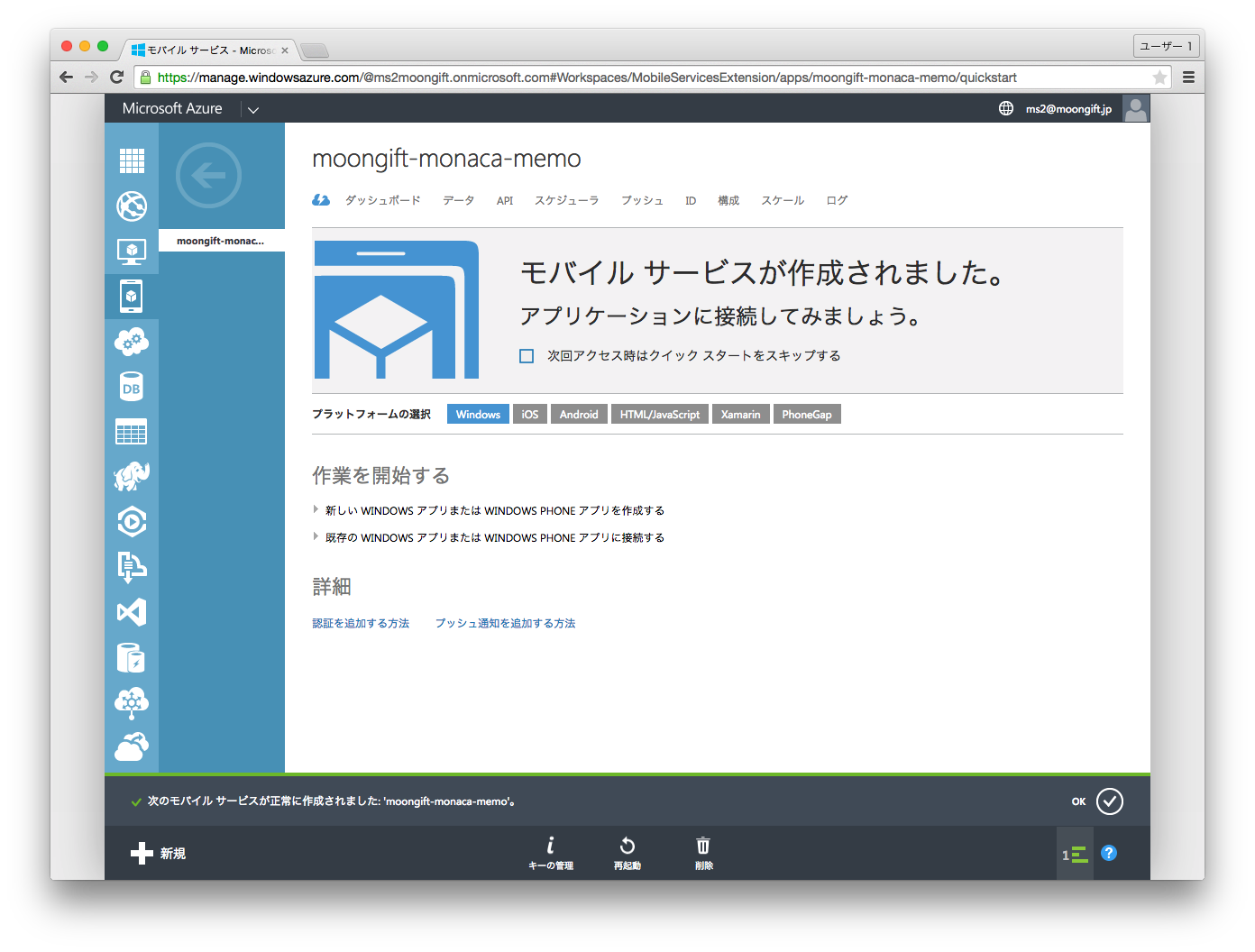Dismiss notification with OK checkmark
This screenshot has width=1255, height=952.
[1109, 801]
